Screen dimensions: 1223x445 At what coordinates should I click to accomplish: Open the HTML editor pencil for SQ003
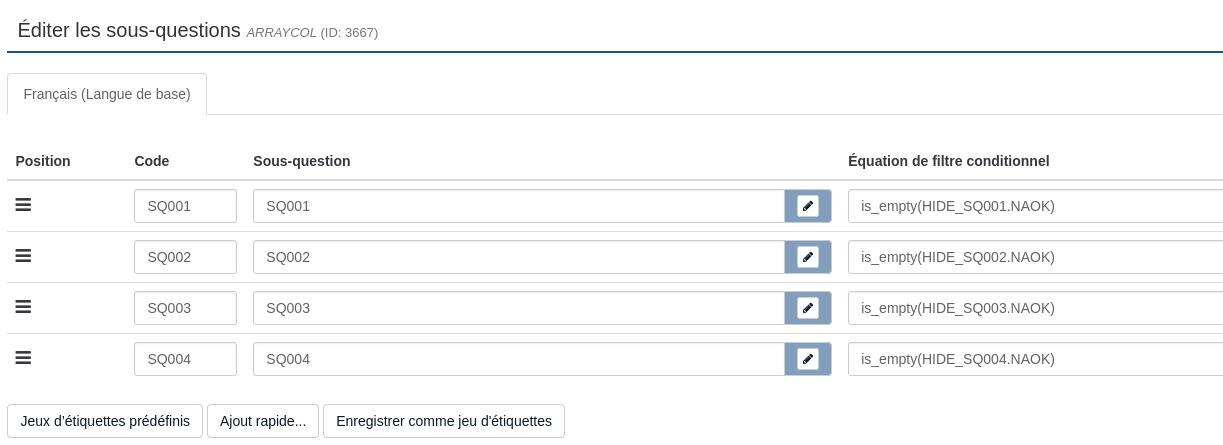[x=808, y=308]
